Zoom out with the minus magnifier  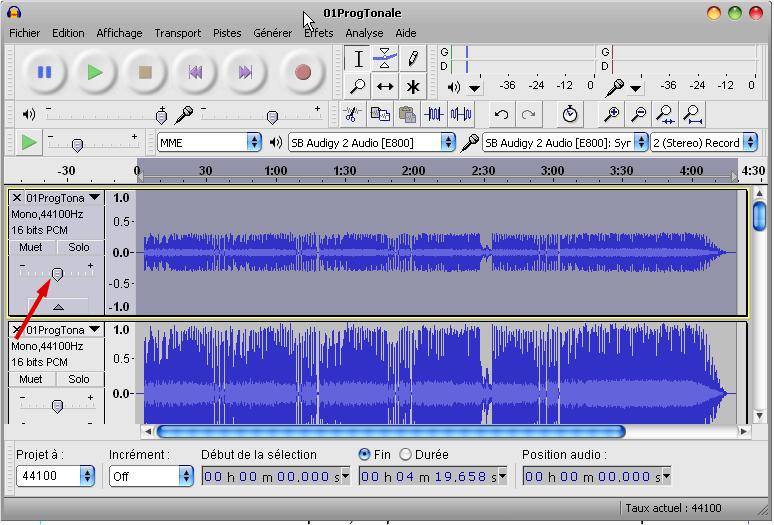coord(639,114)
